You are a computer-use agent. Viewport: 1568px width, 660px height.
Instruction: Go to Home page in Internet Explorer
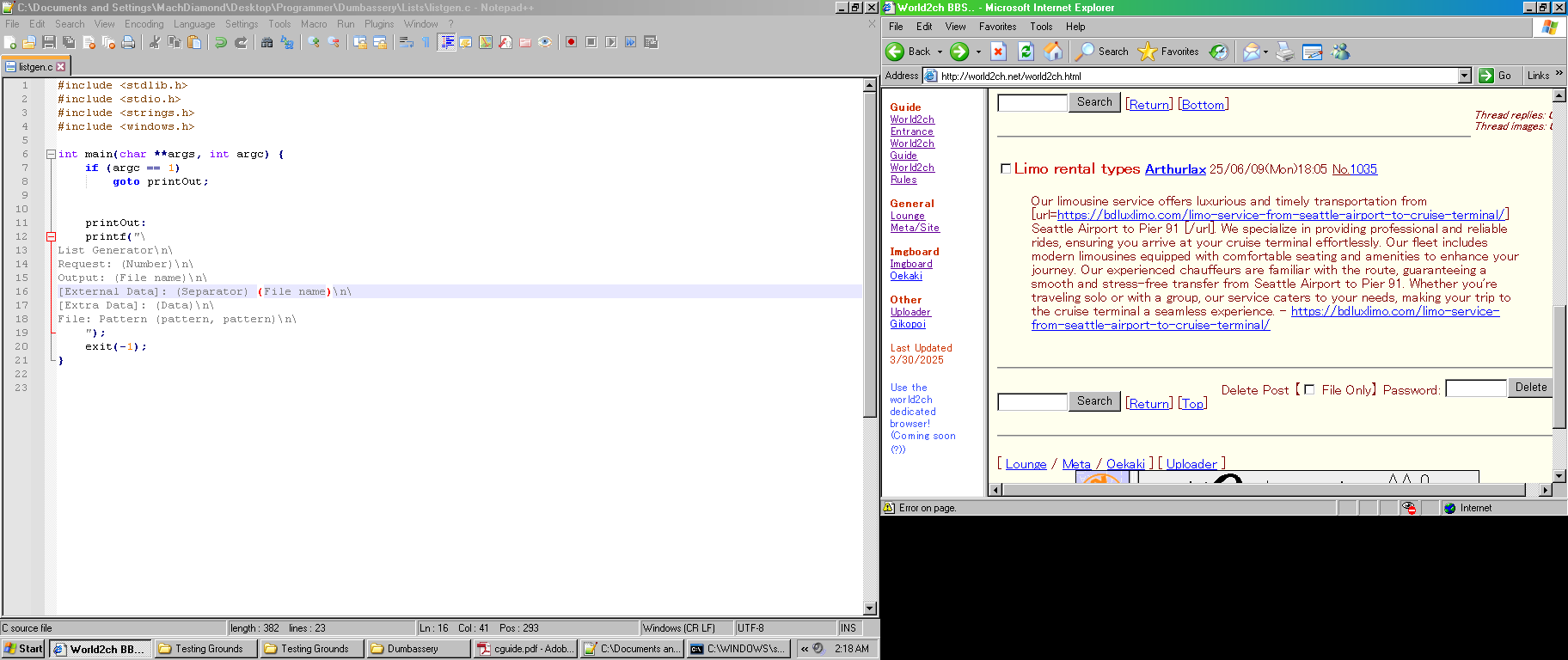(1053, 52)
